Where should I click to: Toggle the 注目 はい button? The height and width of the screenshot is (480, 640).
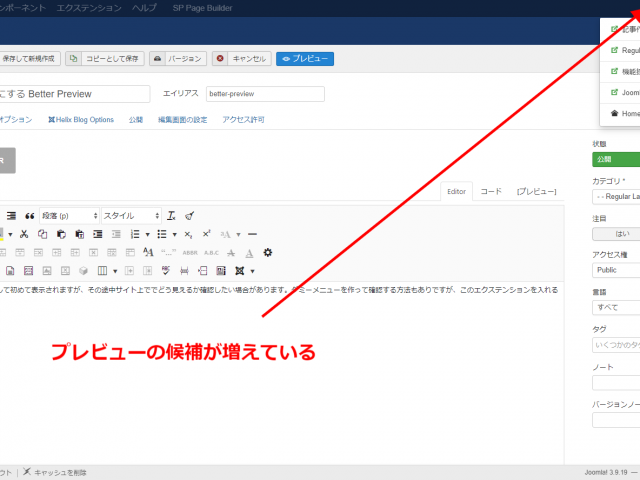coord(616,234)
